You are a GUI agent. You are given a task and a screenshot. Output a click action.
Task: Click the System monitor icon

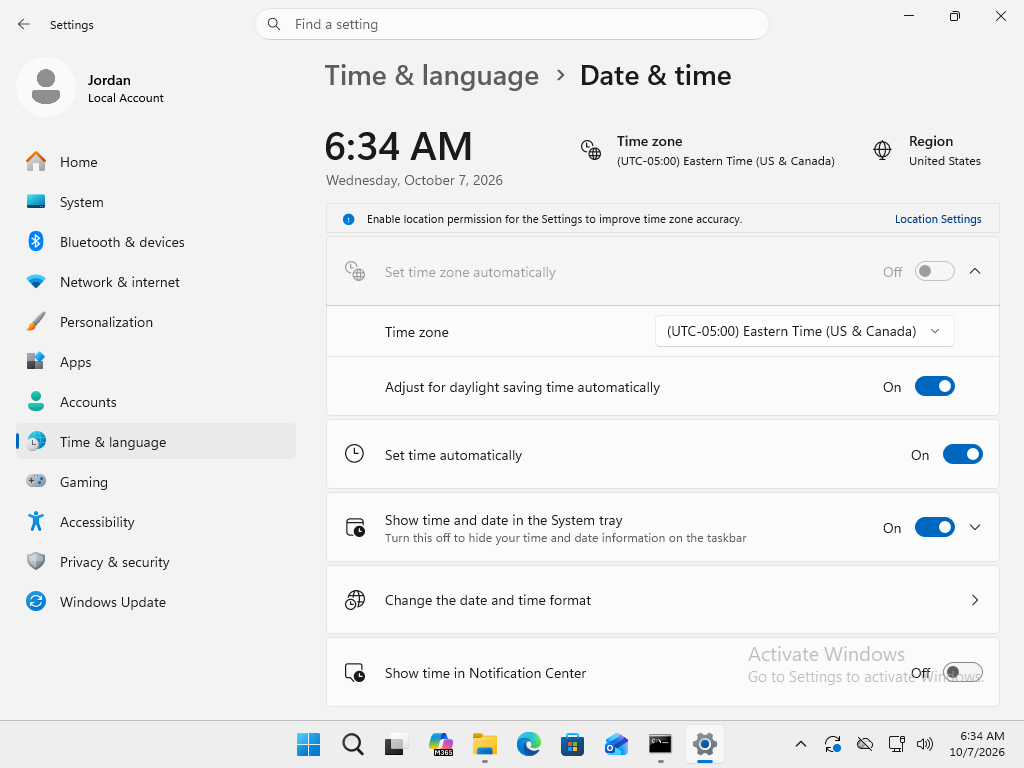[x=36, y=202]
